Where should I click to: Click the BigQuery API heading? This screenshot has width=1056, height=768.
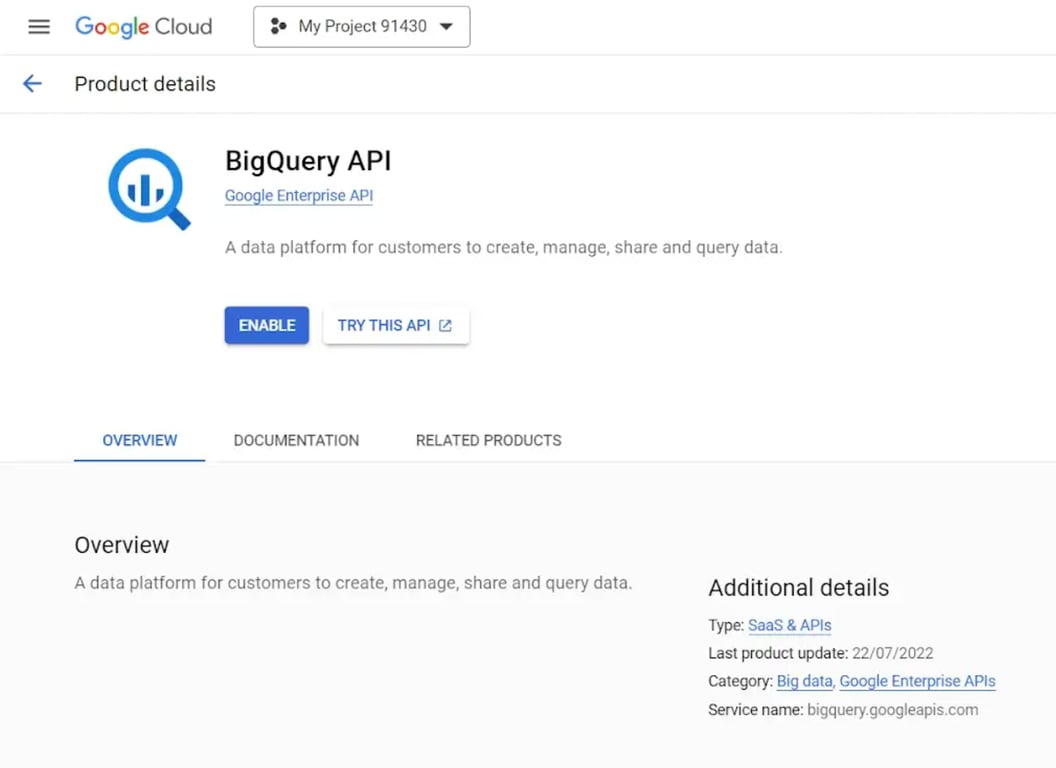308,162
